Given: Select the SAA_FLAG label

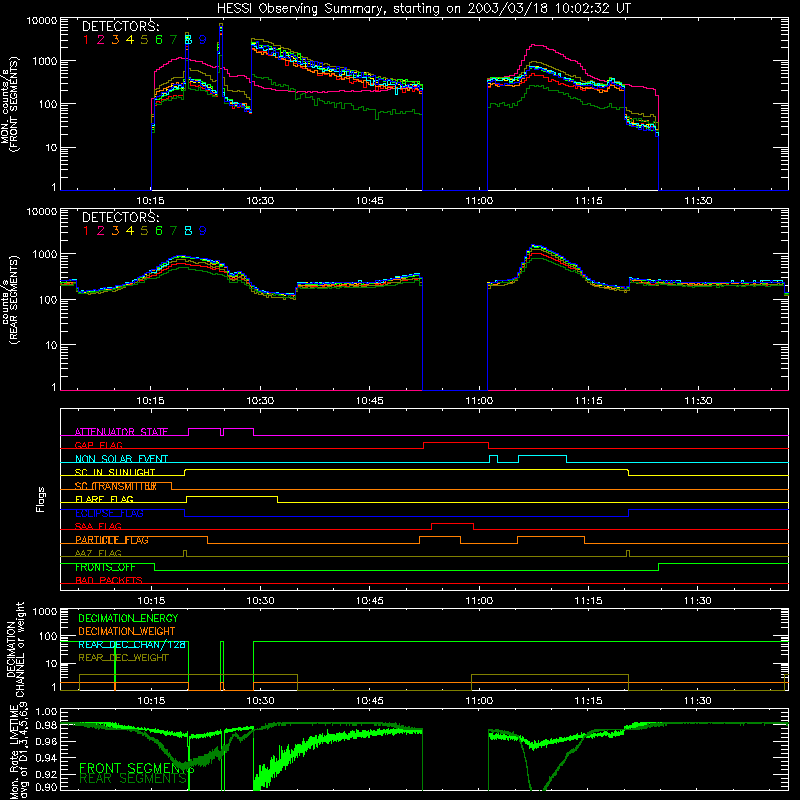Looking at the screenshot, I should (x=98, y=527).
